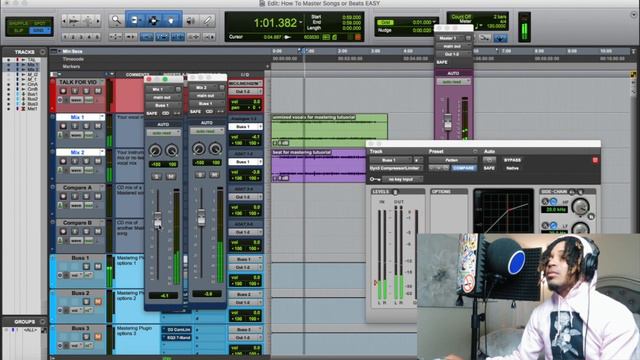Record-enable the Compare A track
Screen dimensions: 640x360
point(63,196)
